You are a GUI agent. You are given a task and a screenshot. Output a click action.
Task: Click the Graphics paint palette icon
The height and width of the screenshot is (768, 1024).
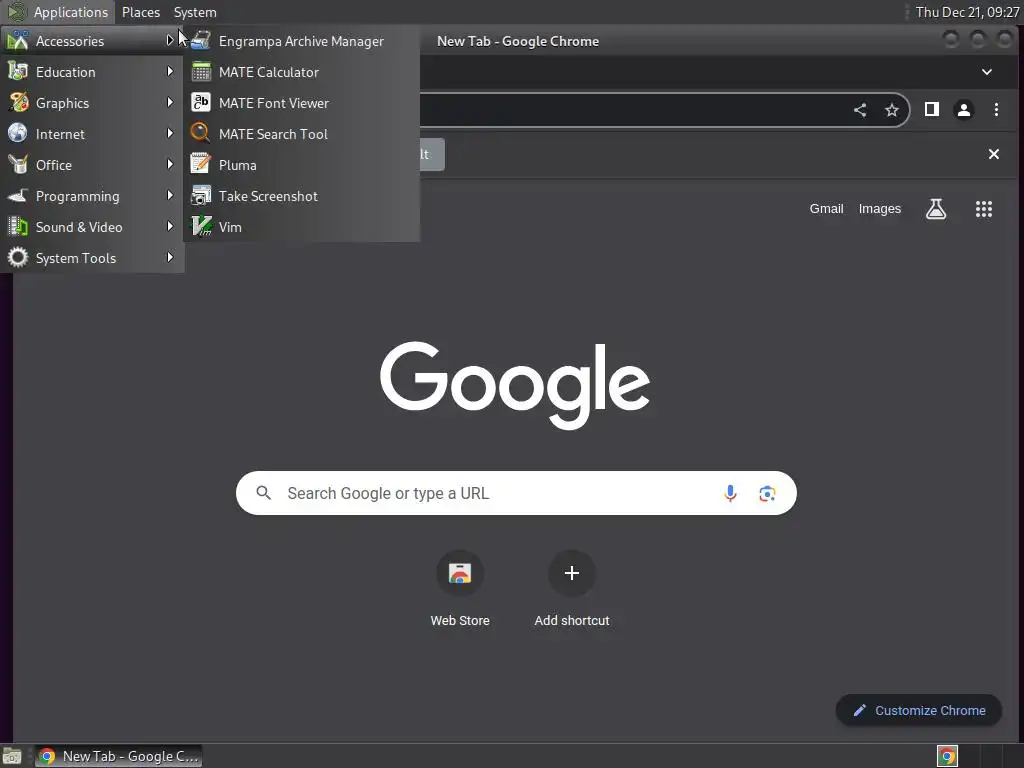(x=18, y=103)
